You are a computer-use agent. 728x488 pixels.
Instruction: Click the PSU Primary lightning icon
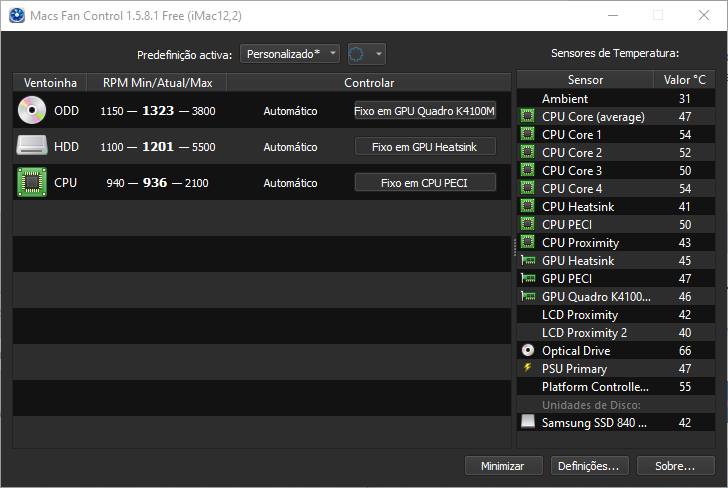[527, 368]
